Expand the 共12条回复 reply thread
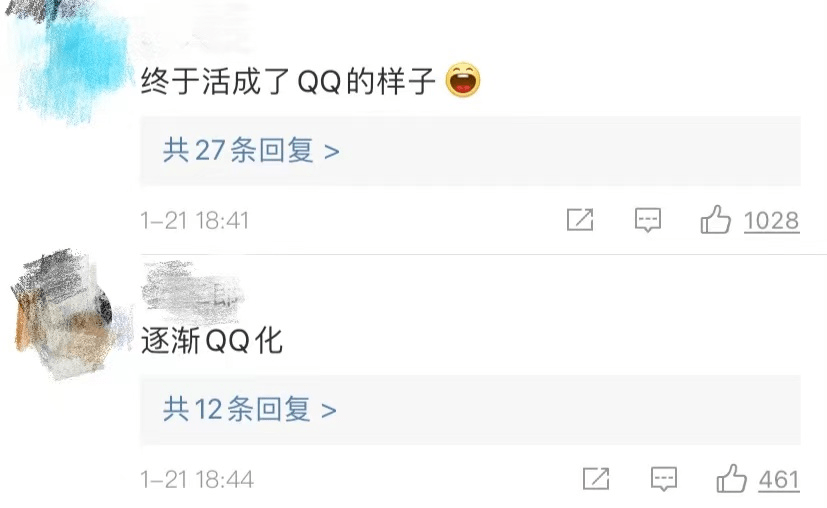This screenshot has width=827, height=508. (470, 410)
